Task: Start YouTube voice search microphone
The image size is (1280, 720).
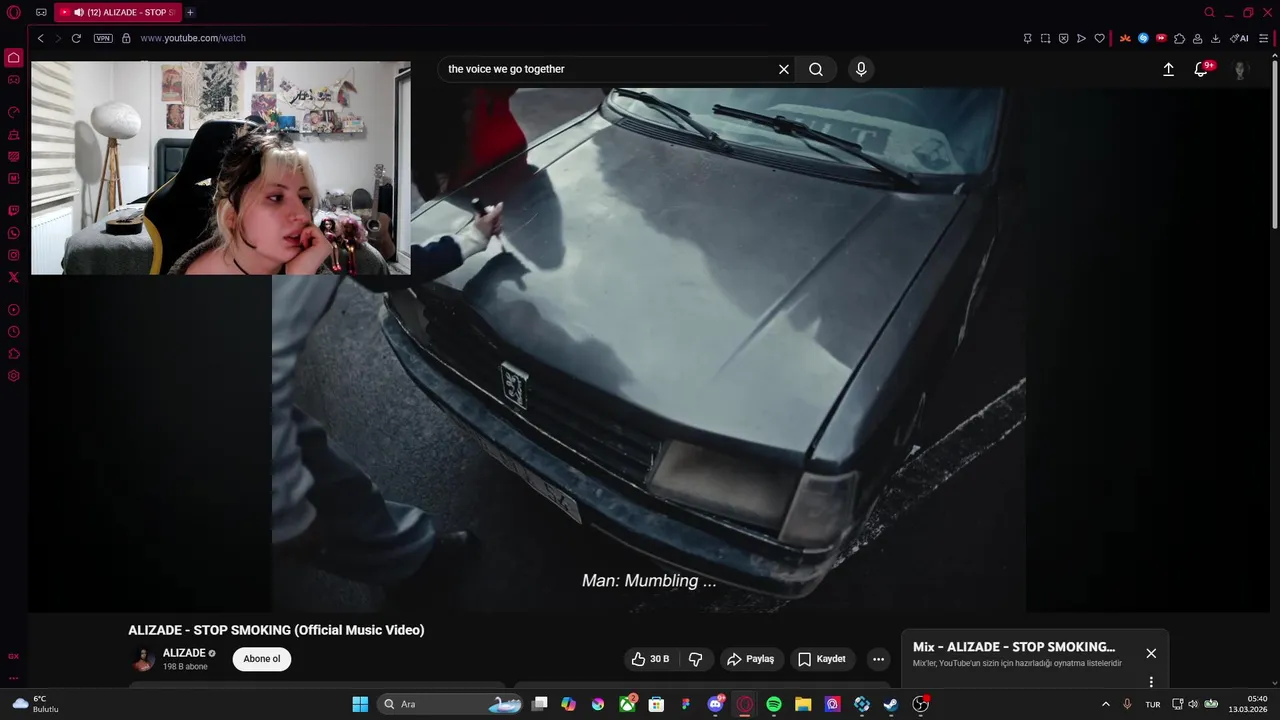Action: tap(861, 69)
